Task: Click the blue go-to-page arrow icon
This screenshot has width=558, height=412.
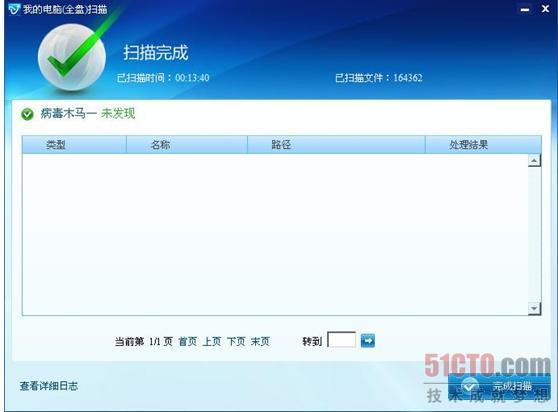Action: click(368, 340)
